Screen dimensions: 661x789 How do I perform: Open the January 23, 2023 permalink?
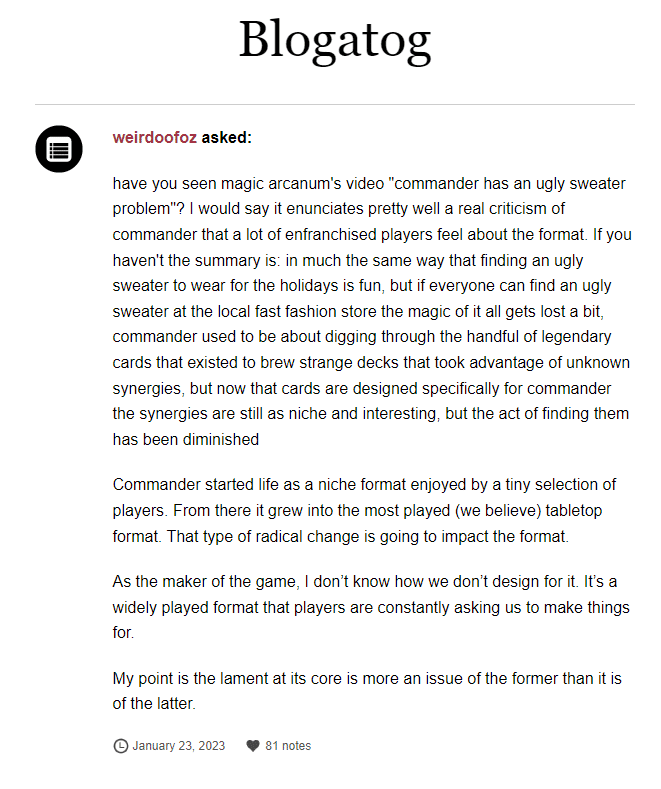(x=178, y=745)
